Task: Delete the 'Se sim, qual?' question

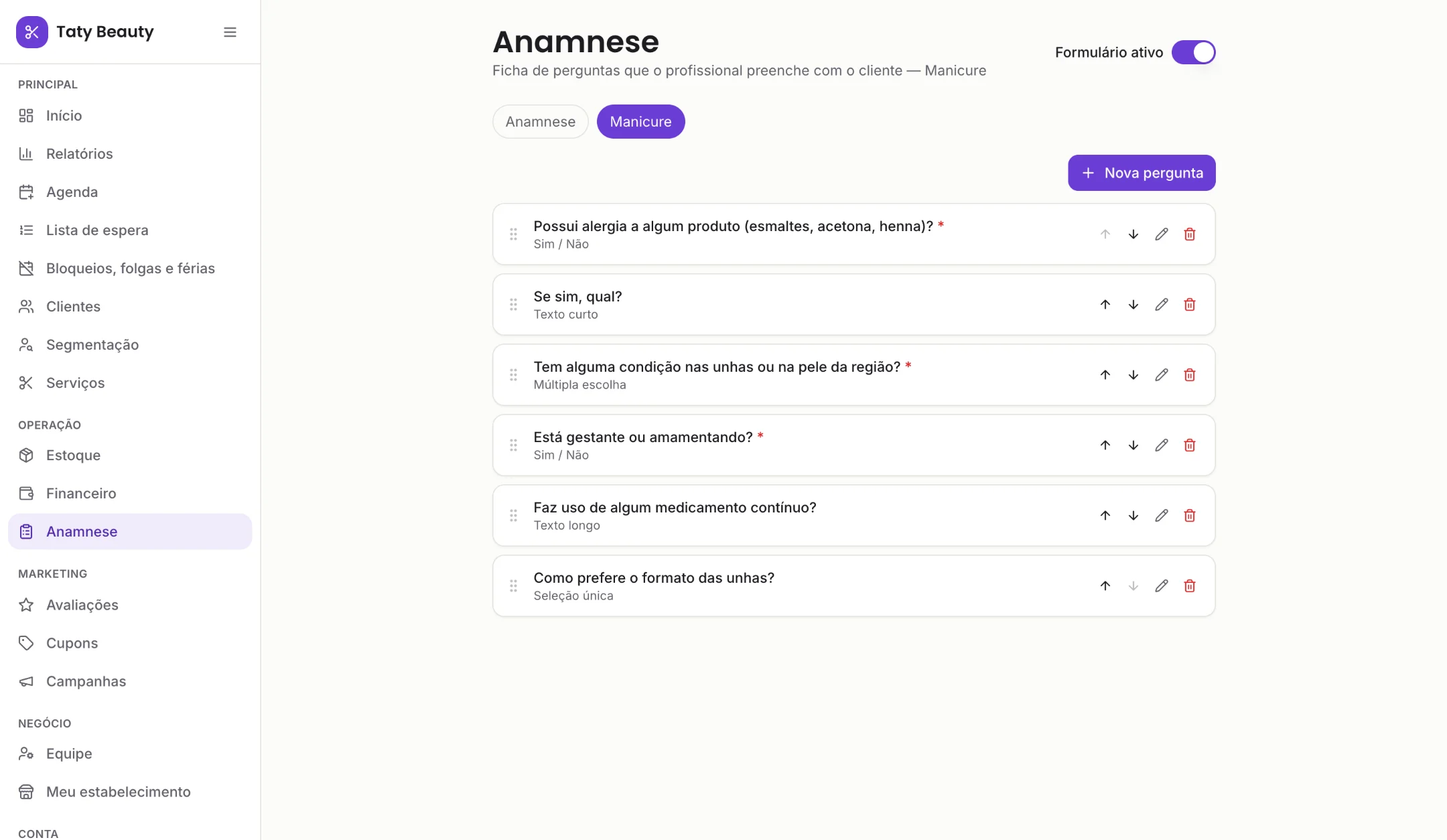Action: (x=1189, y=305)
